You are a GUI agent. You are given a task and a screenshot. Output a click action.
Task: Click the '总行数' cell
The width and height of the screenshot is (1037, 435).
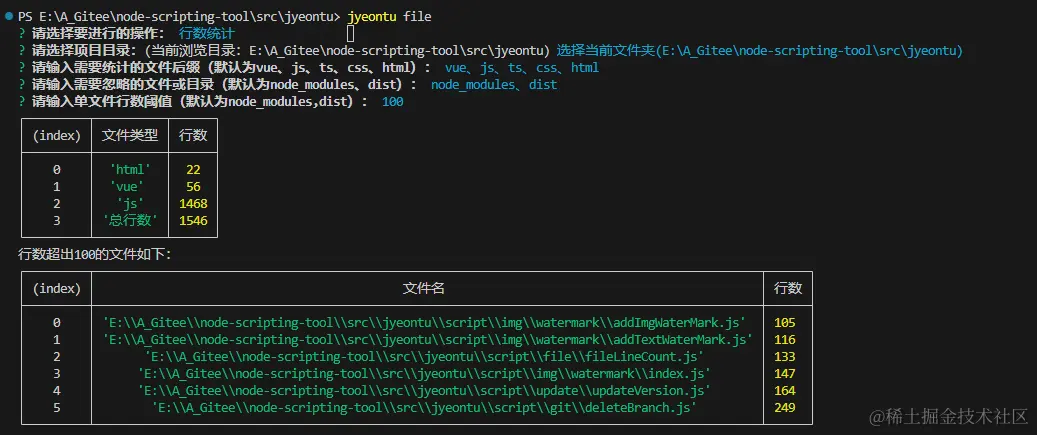(x=130, y=221)
